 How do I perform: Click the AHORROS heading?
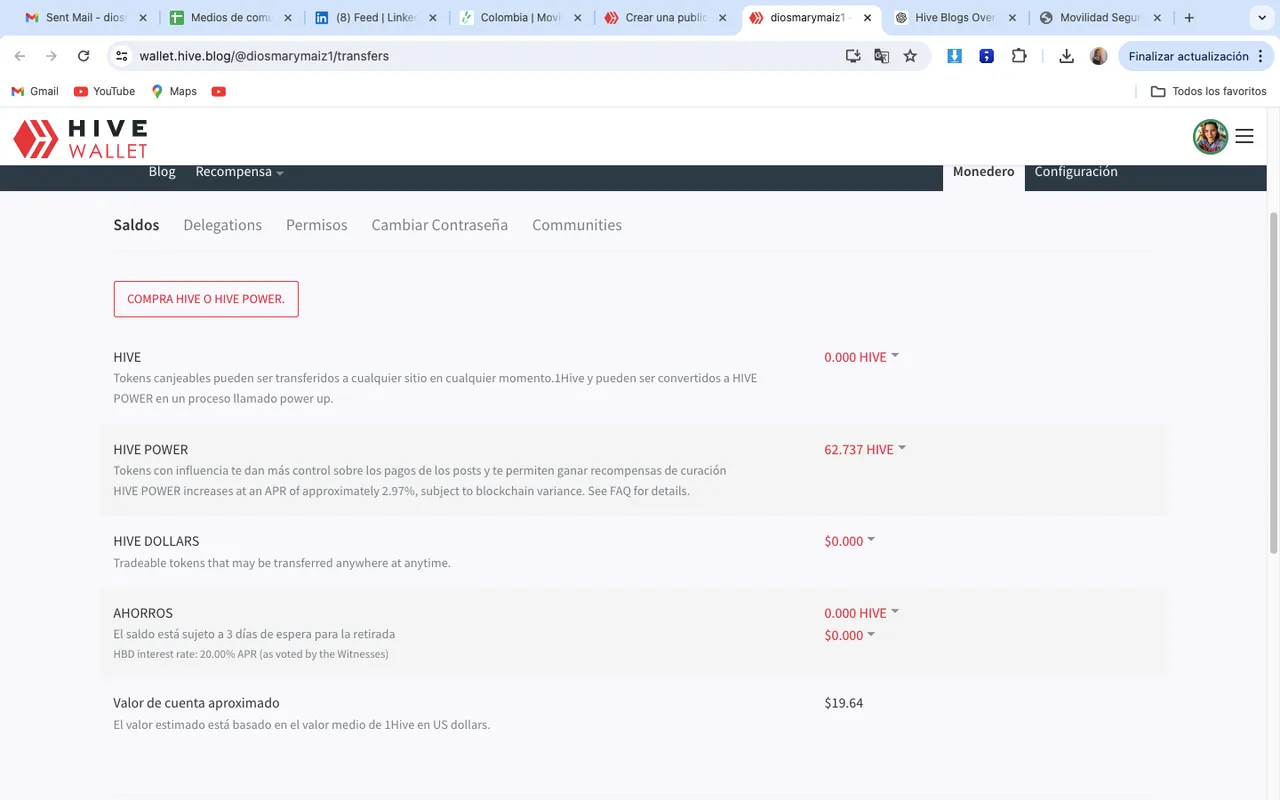click(x=143, y=613)
